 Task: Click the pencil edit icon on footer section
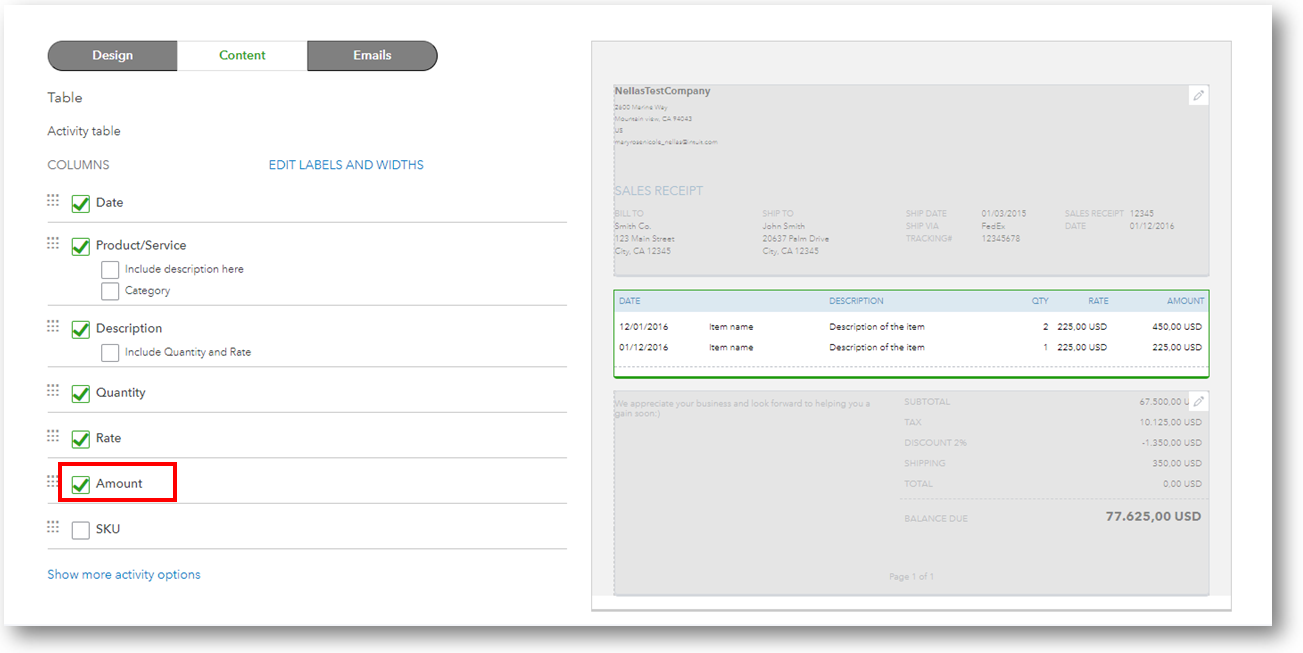pyautogui.click(x=1198, y=401)
